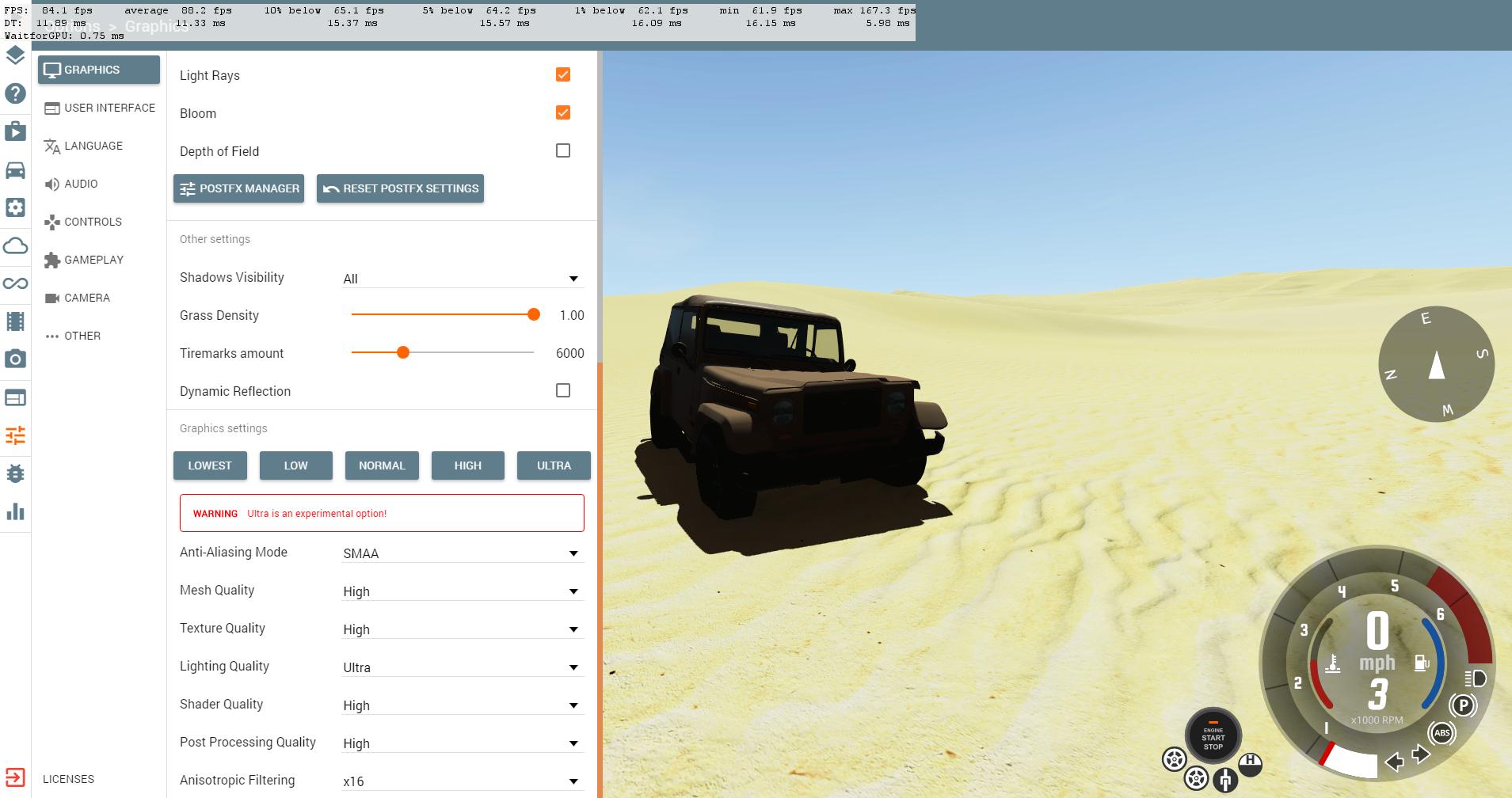Switch to the Language tab
1512x798 pixels.
[99, 146]
